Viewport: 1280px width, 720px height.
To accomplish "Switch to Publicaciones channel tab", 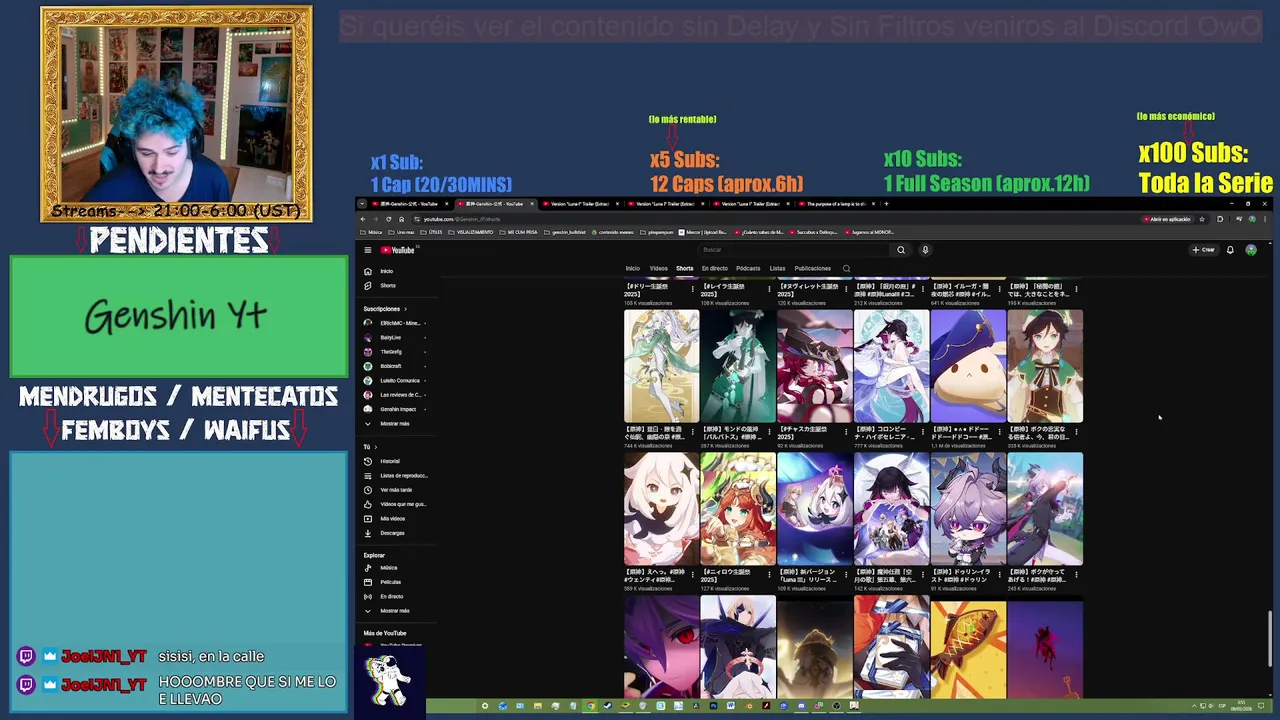I will coord(812,268).
